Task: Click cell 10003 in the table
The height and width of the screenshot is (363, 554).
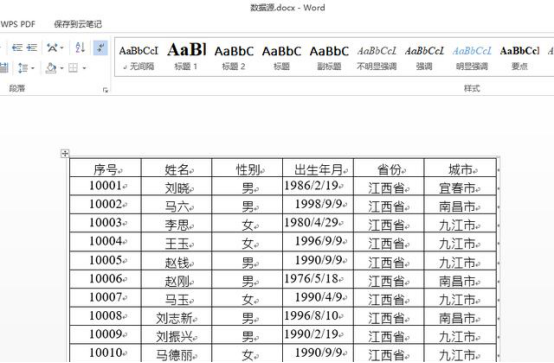Action: (105, 222)
